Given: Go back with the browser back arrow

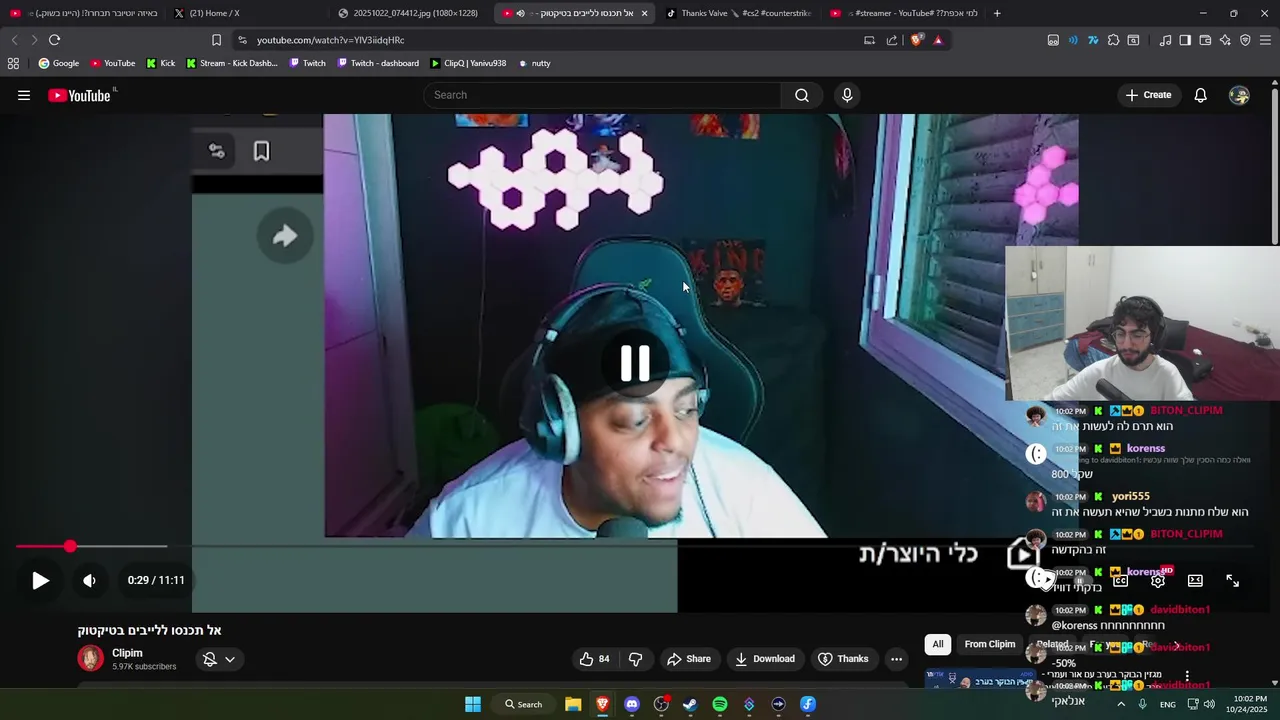Looking at the screenshot, I should (14, 40).
